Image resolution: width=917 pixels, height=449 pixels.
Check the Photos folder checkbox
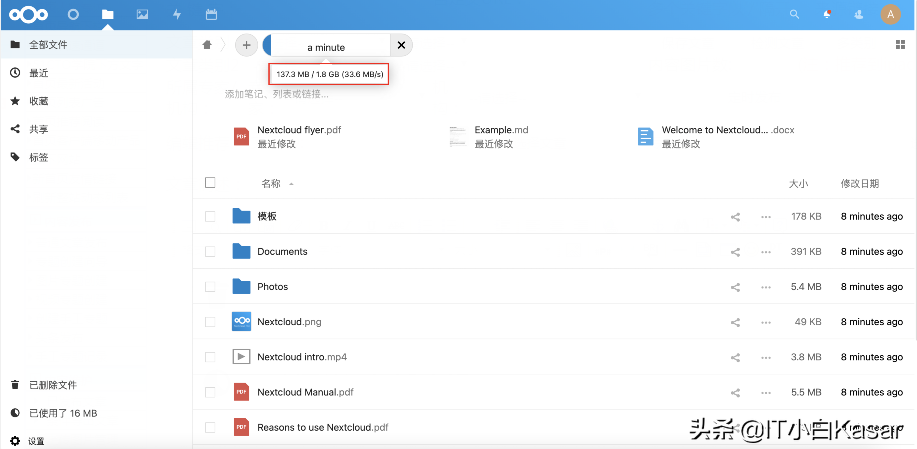pos(210,286)
